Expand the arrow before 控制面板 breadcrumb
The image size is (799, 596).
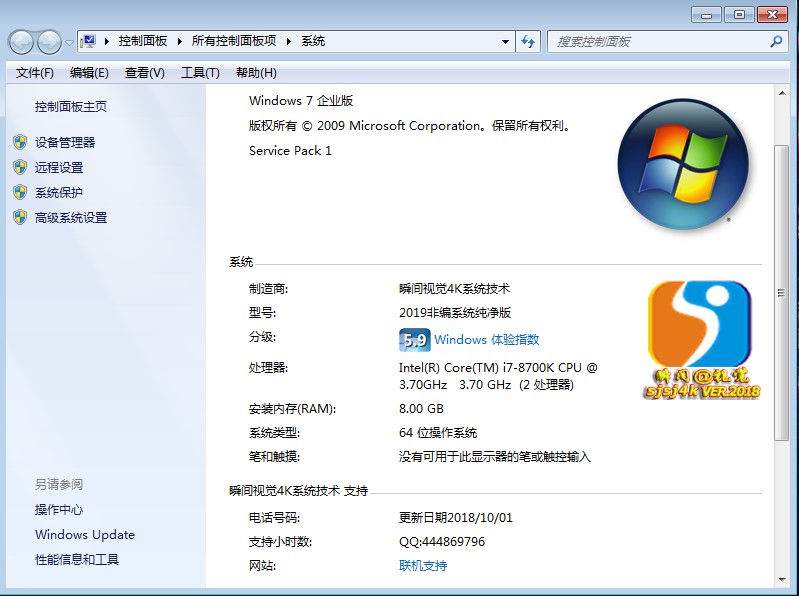[x=106, y=41]
